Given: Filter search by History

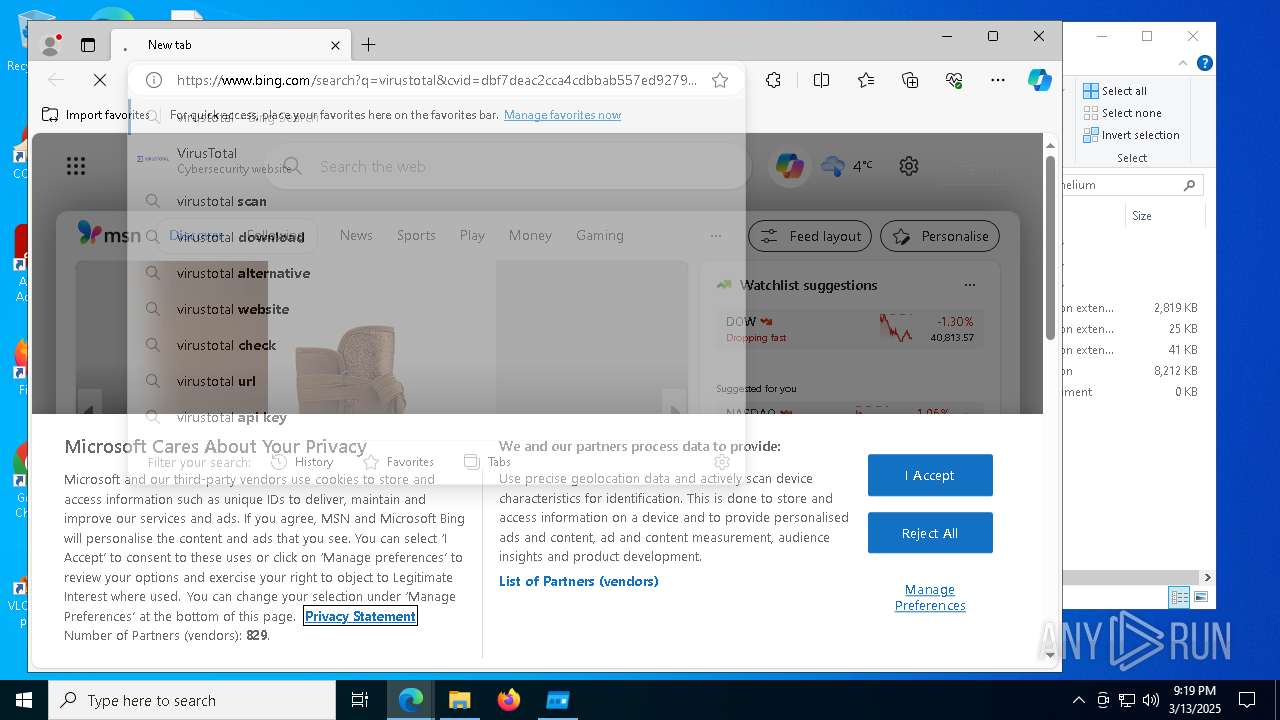Looking at the screenshot, I should point(302,462).
